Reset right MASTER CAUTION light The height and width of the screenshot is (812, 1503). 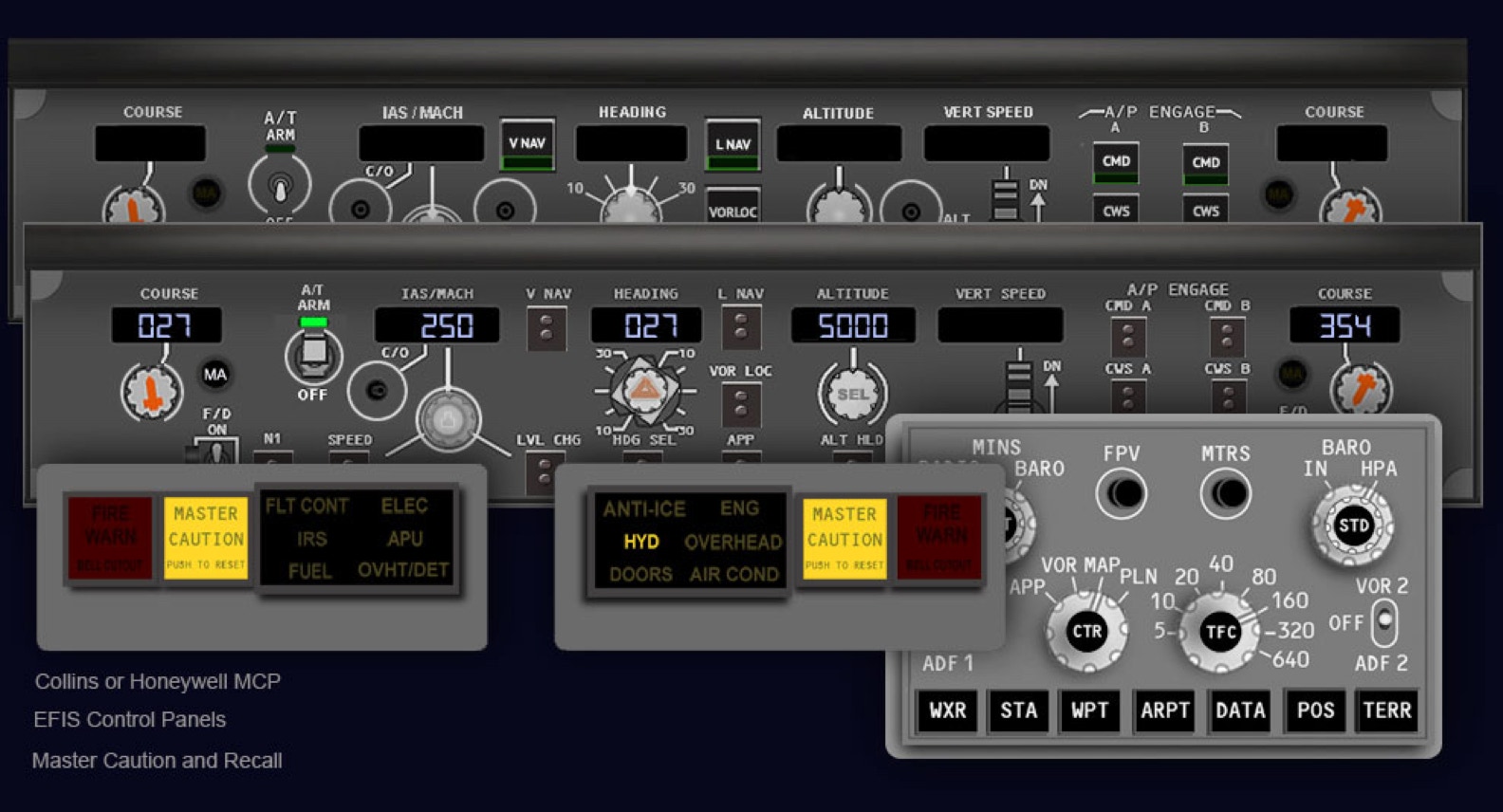(844, 538)
